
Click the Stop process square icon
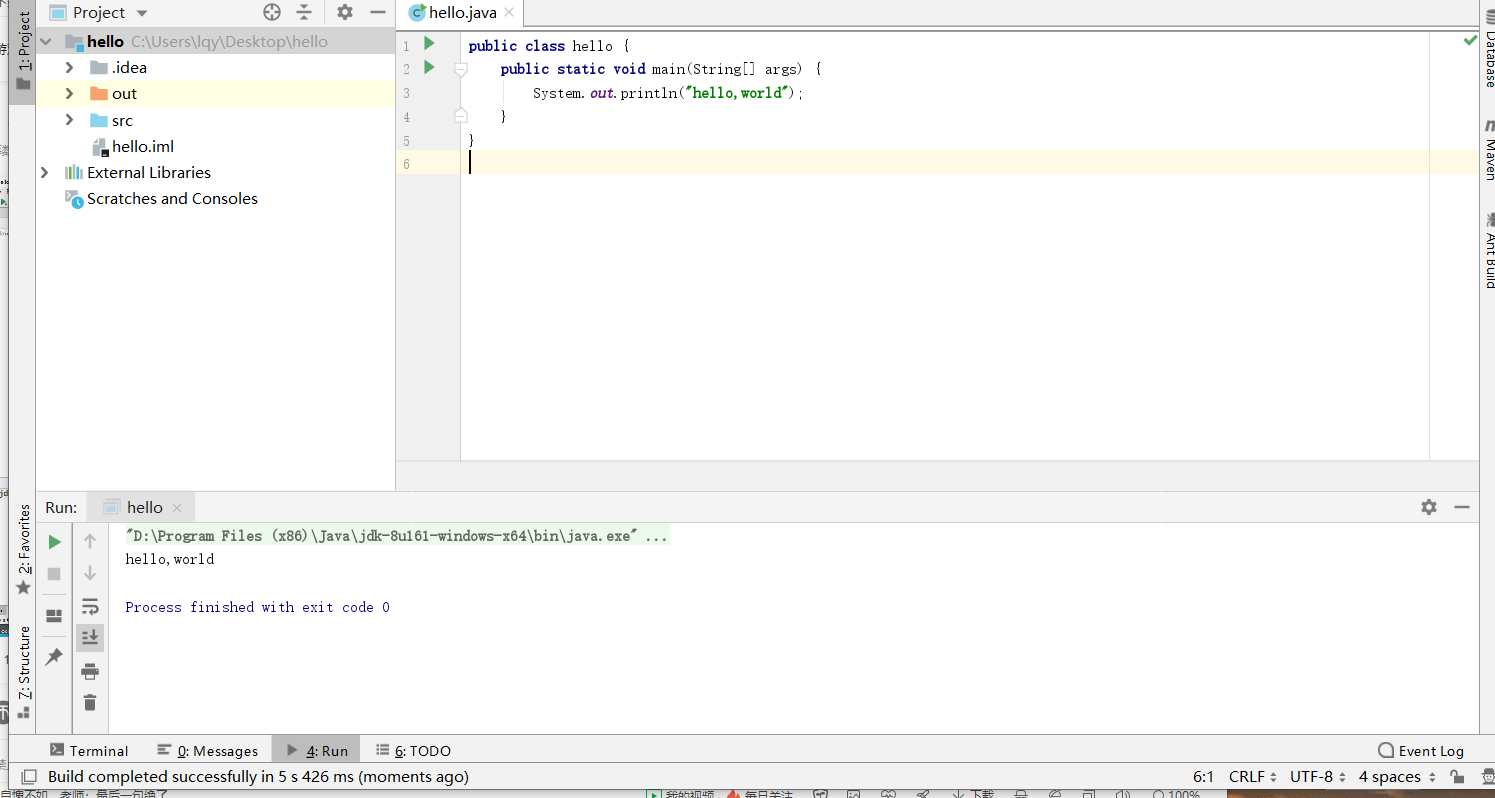pyautogui.click(x=55, y=574)
